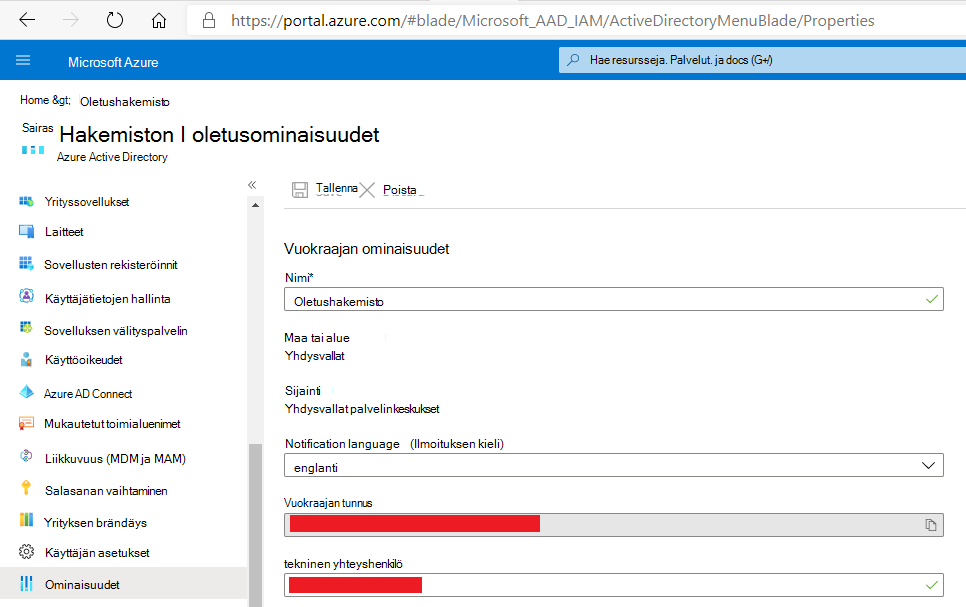Click the Tallenna save disk icon
Screen dimensions: 966x607
click(300, 190)
